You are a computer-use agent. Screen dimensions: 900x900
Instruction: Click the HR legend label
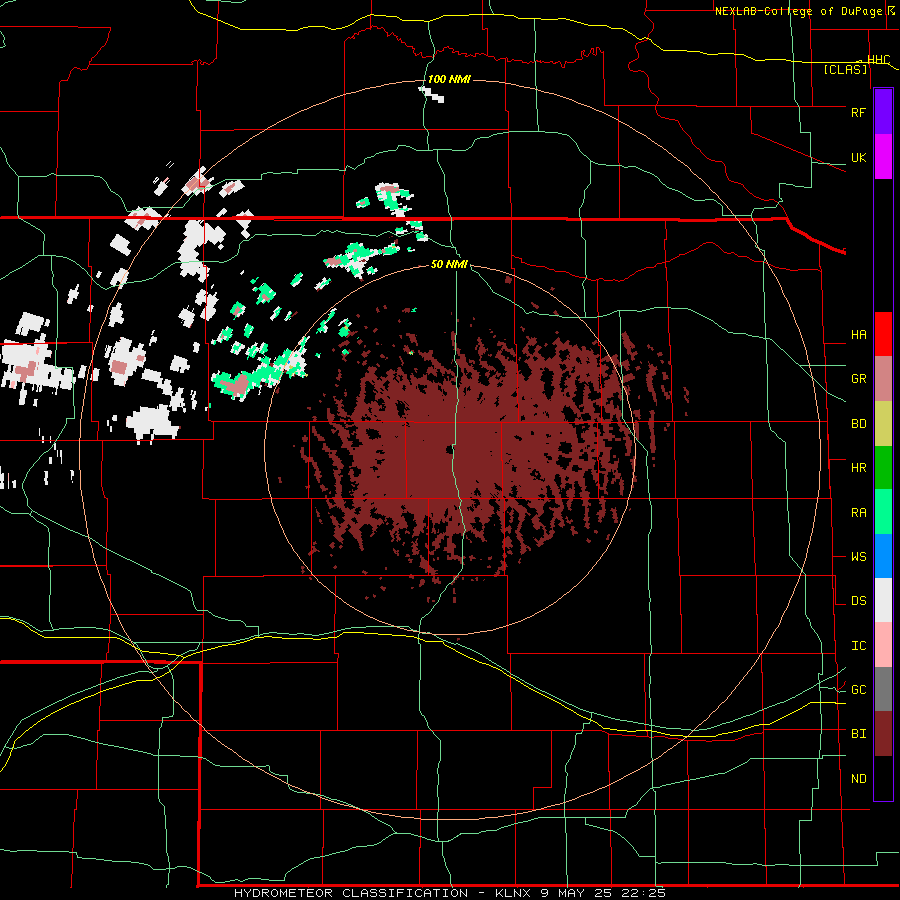858,468
